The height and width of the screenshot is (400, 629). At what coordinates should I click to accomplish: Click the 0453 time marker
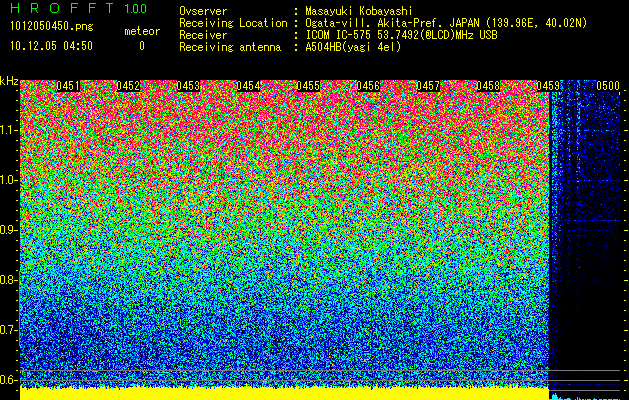188,86
